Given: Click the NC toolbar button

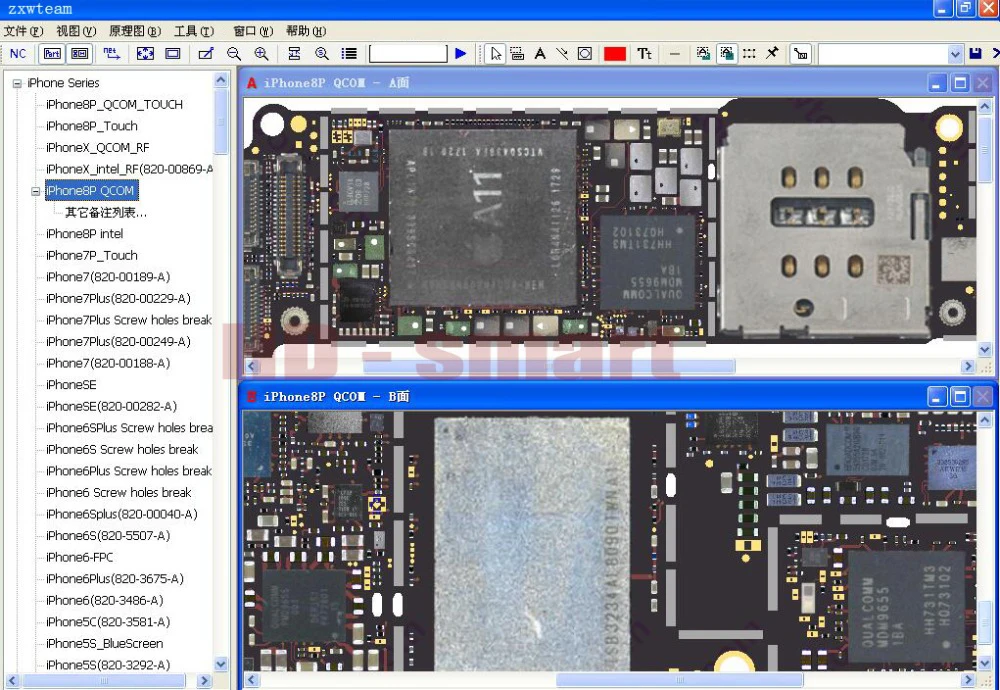Looking at the screenshot, I should pos(18,54).
